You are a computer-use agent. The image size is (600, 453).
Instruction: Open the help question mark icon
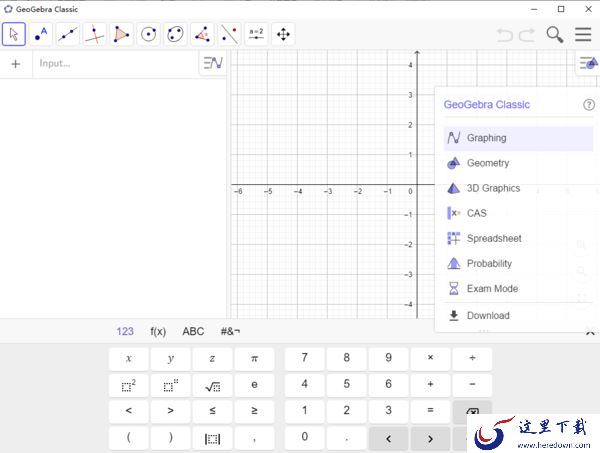(589, 104)
